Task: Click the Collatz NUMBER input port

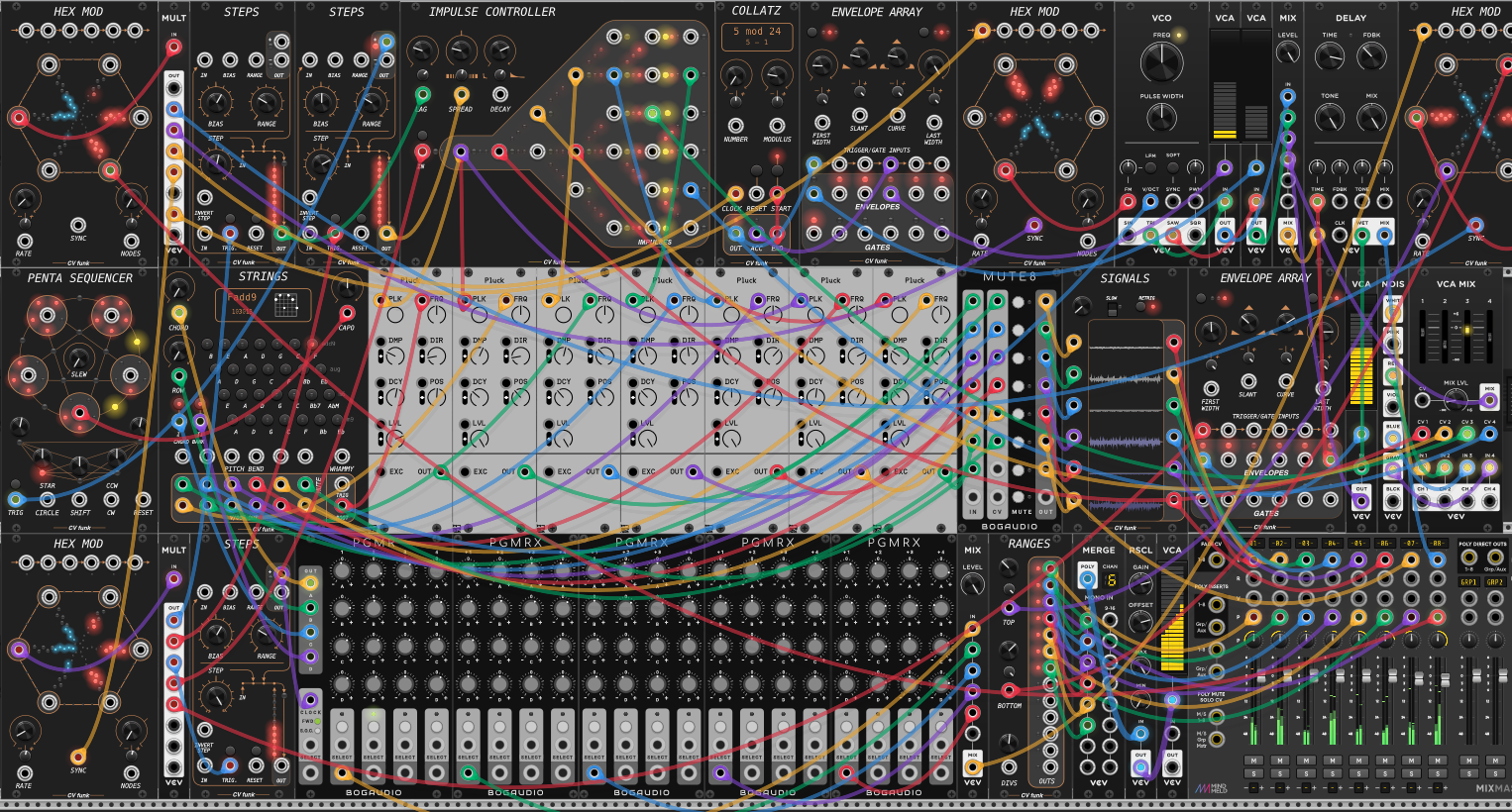Action: (x=735, y=126)
